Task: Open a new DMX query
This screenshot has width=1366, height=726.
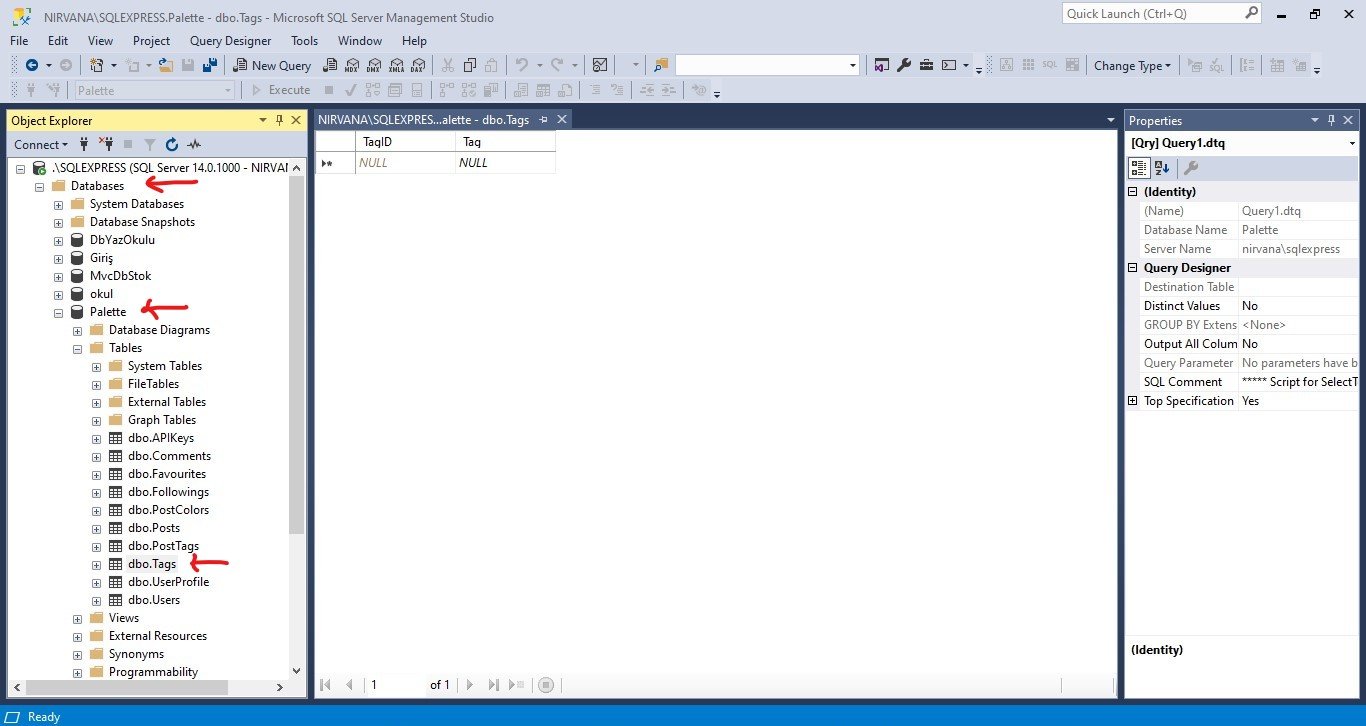Action: [x=374, y=65]
